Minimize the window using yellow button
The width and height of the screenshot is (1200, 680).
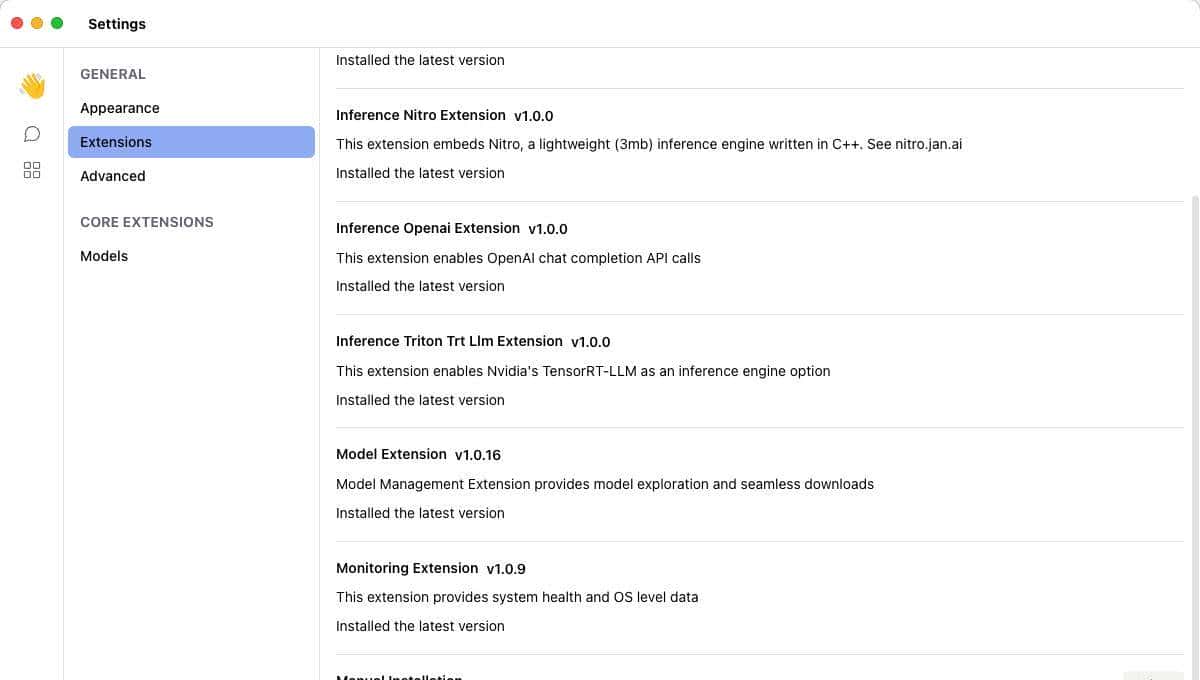click(x=37, y=23)
